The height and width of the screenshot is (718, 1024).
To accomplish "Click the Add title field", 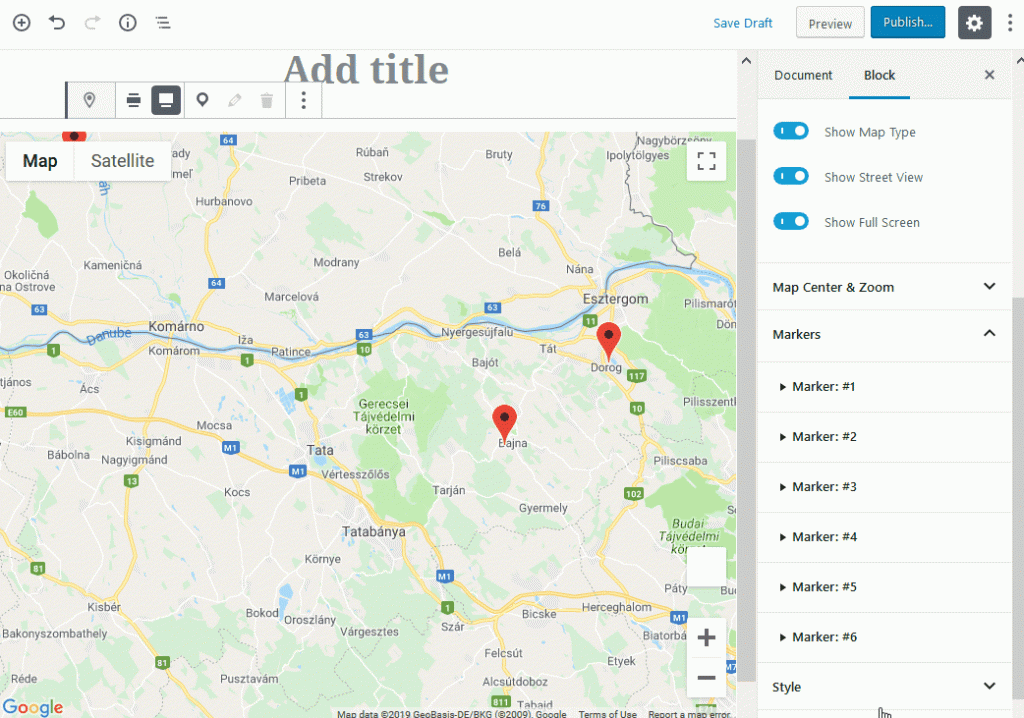I will click(x=366, y=69).
